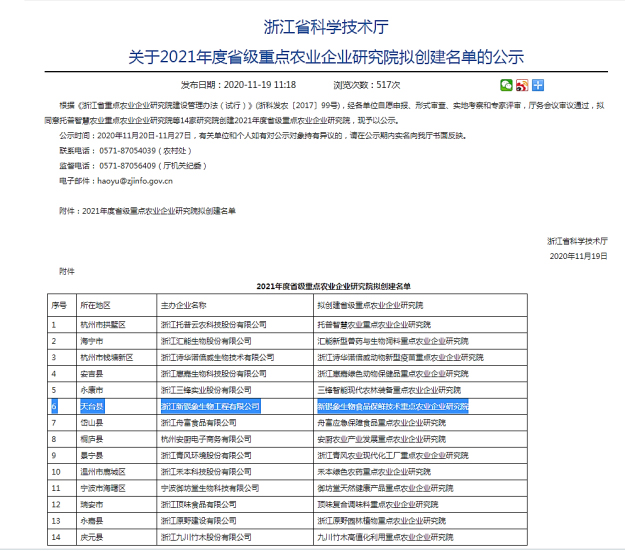Open more sharing options plus icon
The height and width of the screenshot is (551, 625).
(x=538, y=85)
